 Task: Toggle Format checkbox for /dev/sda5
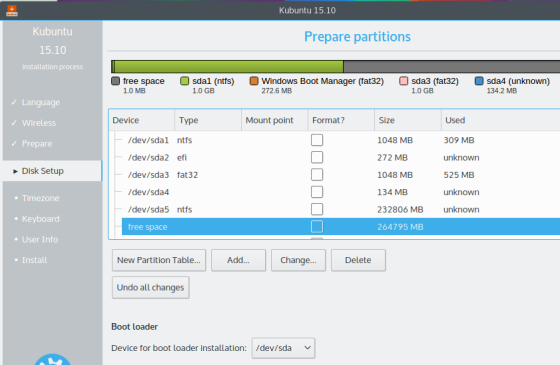pos(317,209)
